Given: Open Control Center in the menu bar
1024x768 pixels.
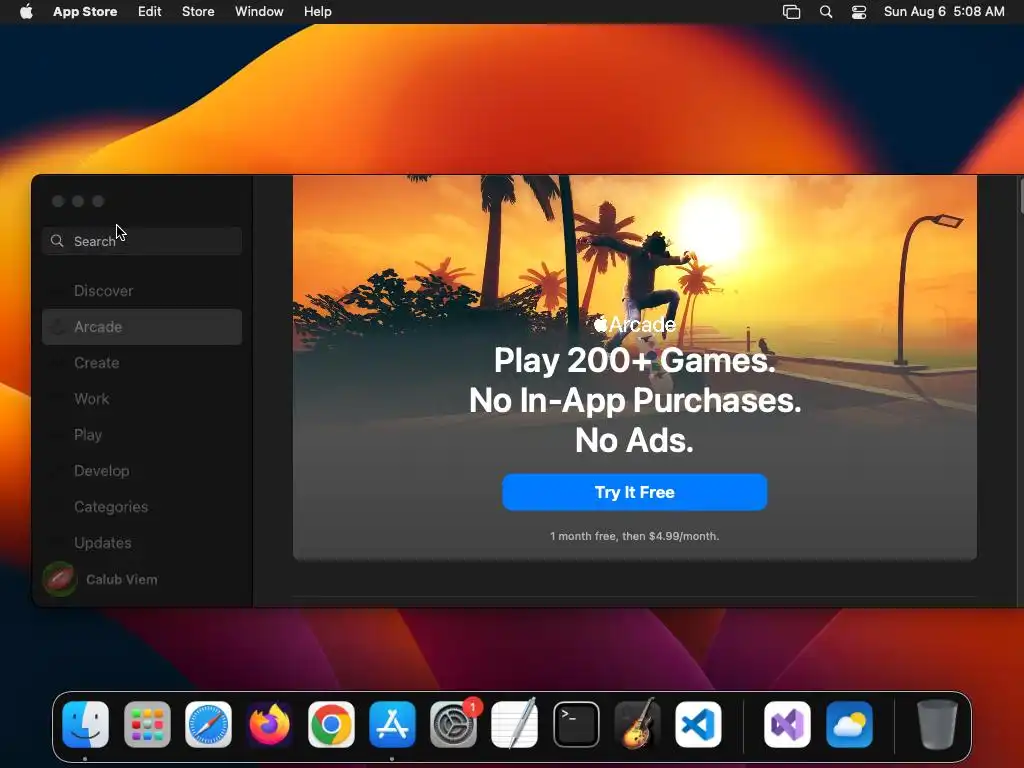Looking at the screenshot, I should 859,12.
